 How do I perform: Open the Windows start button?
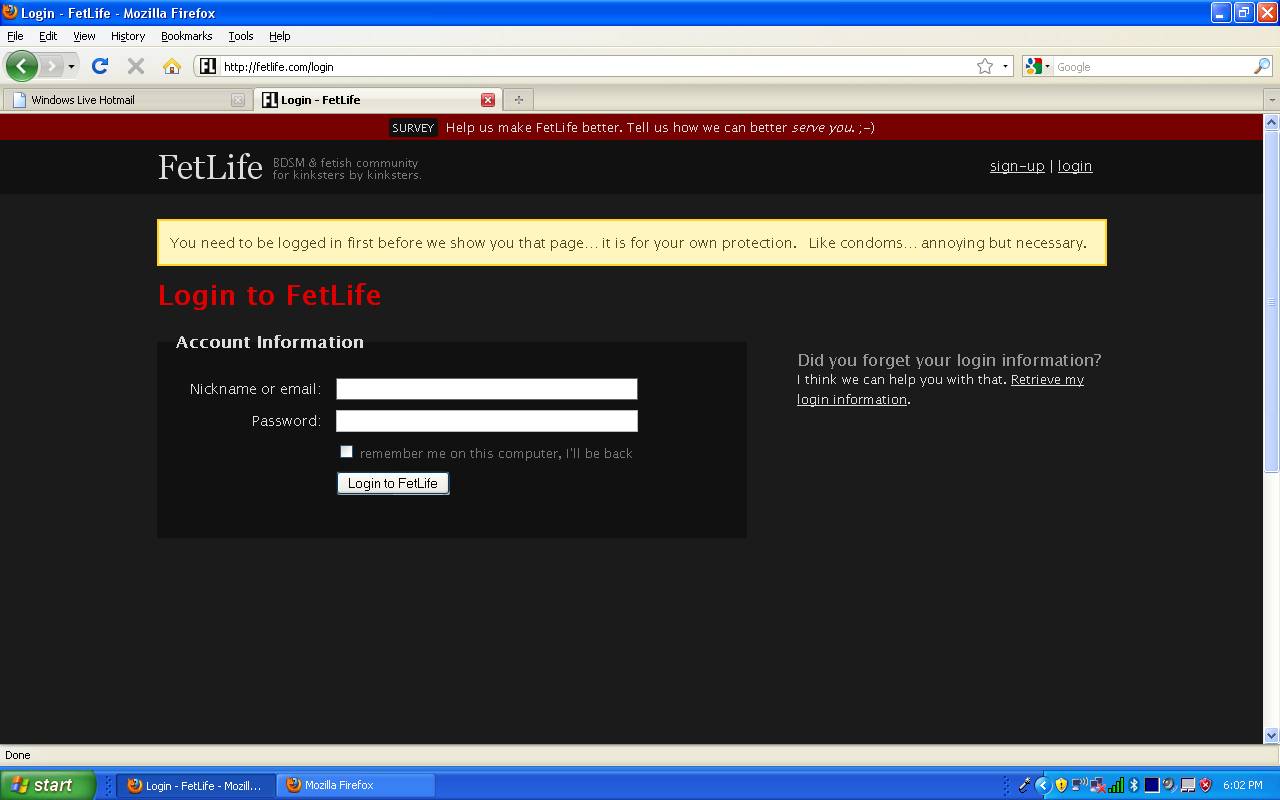coord(48,785)
